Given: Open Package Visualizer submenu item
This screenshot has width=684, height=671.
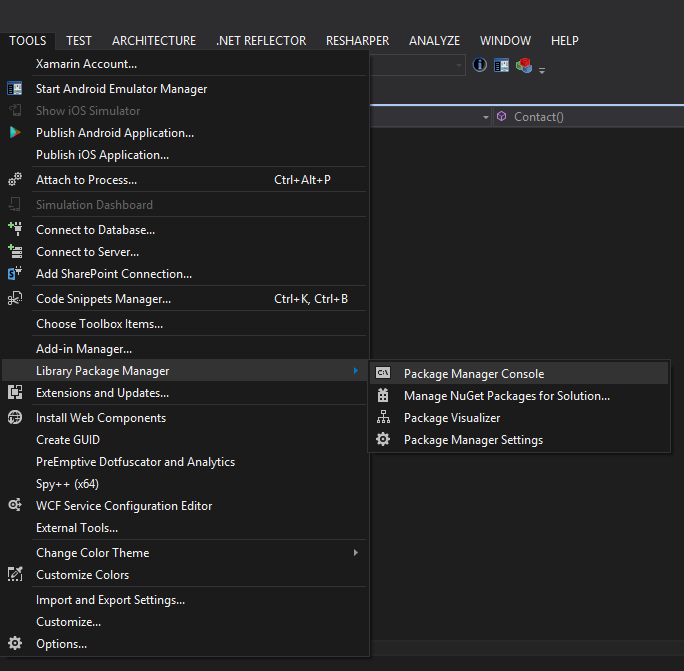Looking at the screenshot, I should coord(519,418).
